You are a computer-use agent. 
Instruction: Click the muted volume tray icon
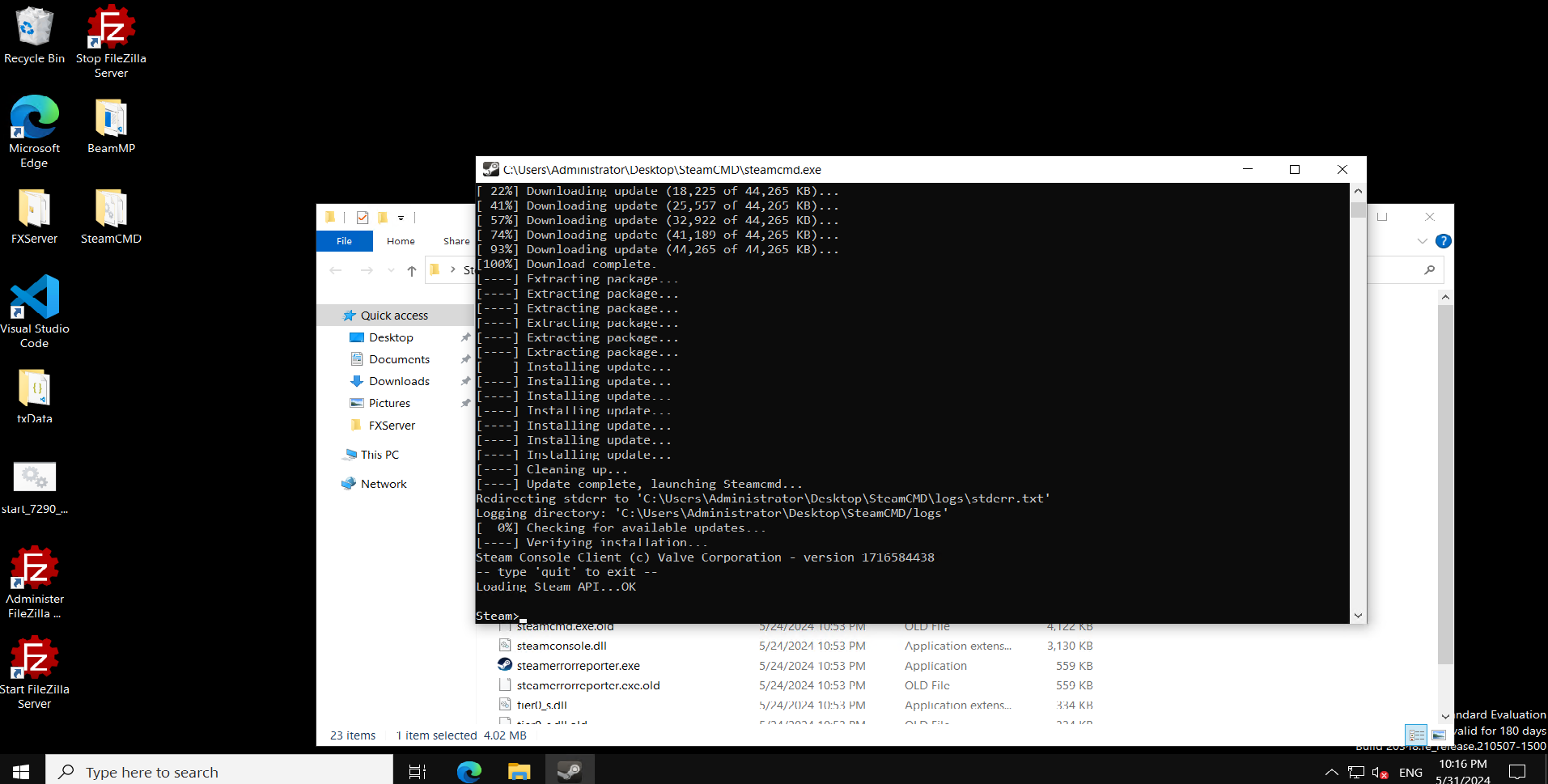tap(1380, 772)
